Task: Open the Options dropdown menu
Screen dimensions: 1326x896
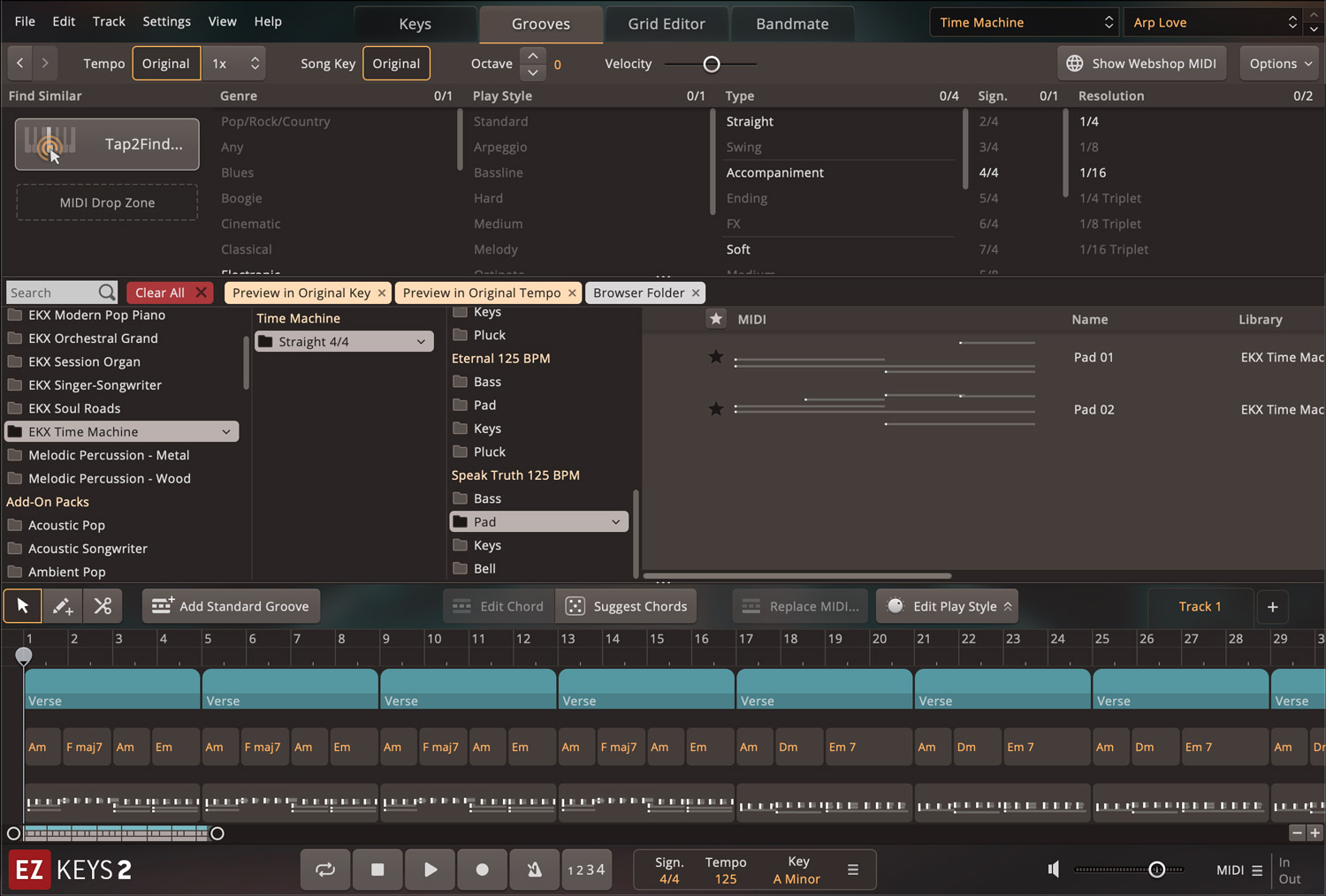Action: coord(1280,64)
